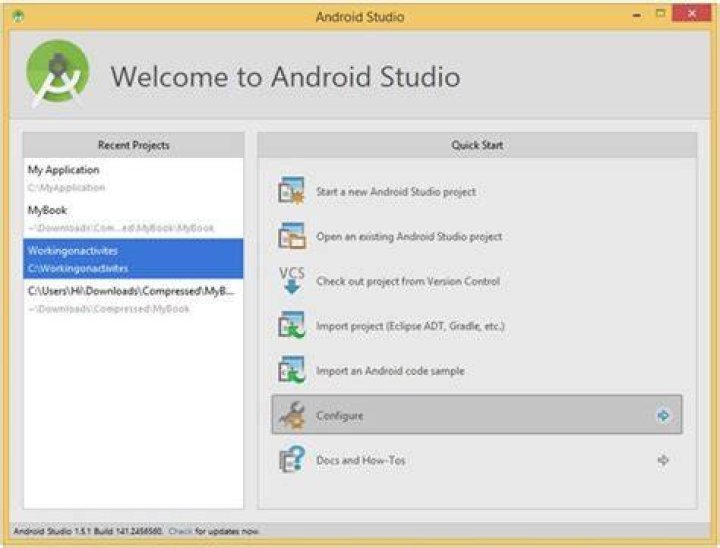Click the C:\MyApplication path text
The image size is (720, 548).
coord(66,187)
